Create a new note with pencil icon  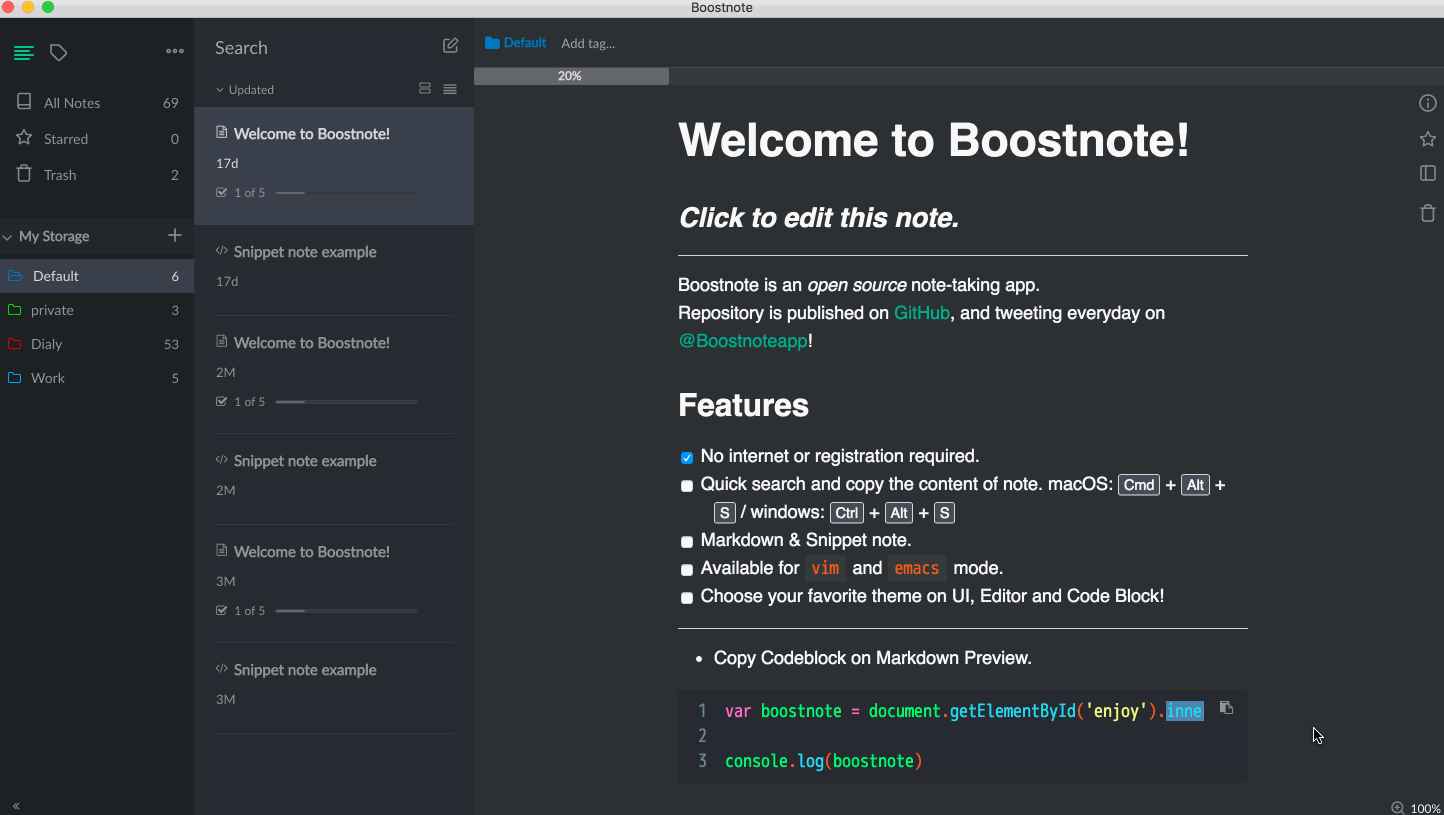tap(451, 46)
